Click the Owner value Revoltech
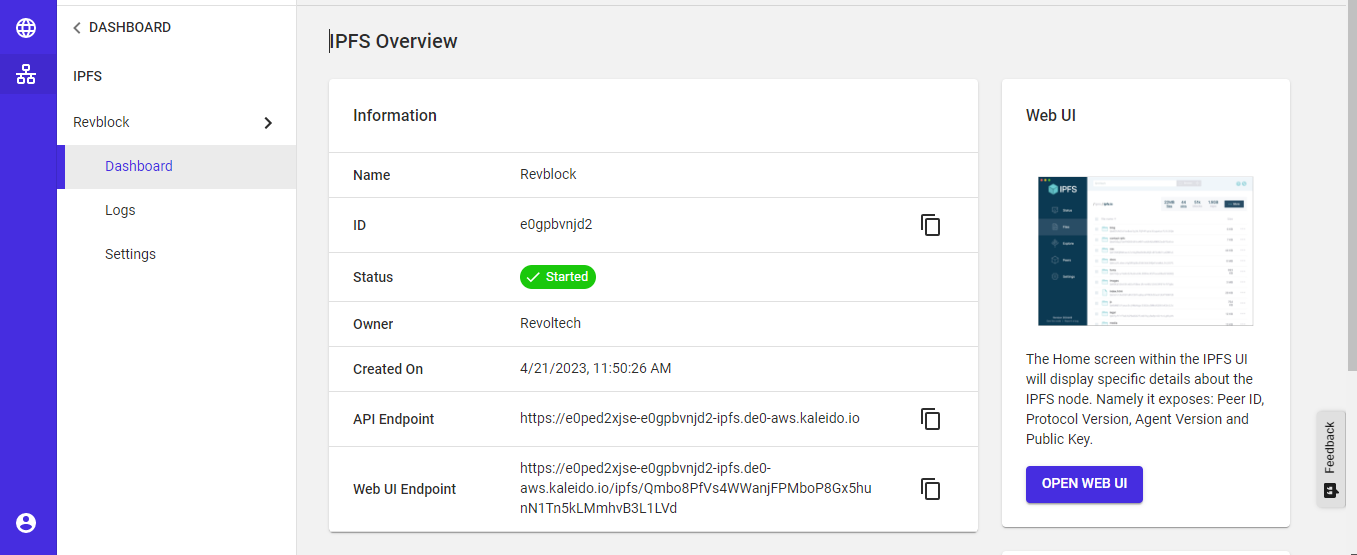 pos(550,323)
